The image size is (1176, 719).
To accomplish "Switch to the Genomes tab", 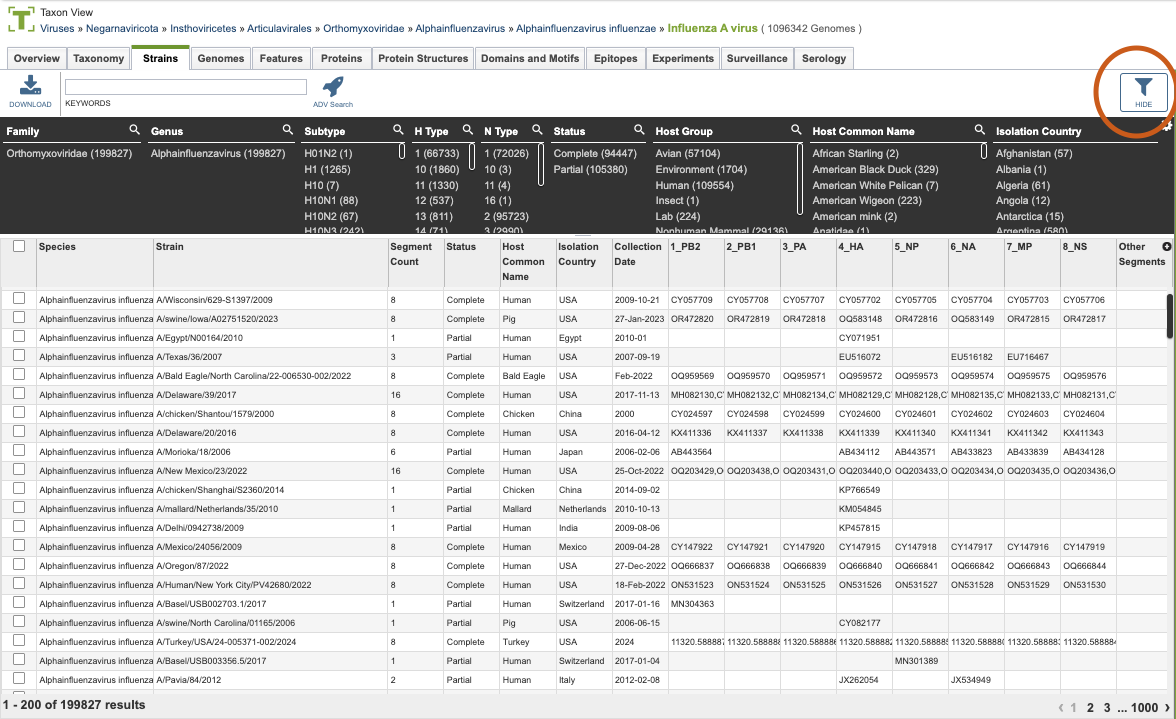I will click(x=220, y=58).
